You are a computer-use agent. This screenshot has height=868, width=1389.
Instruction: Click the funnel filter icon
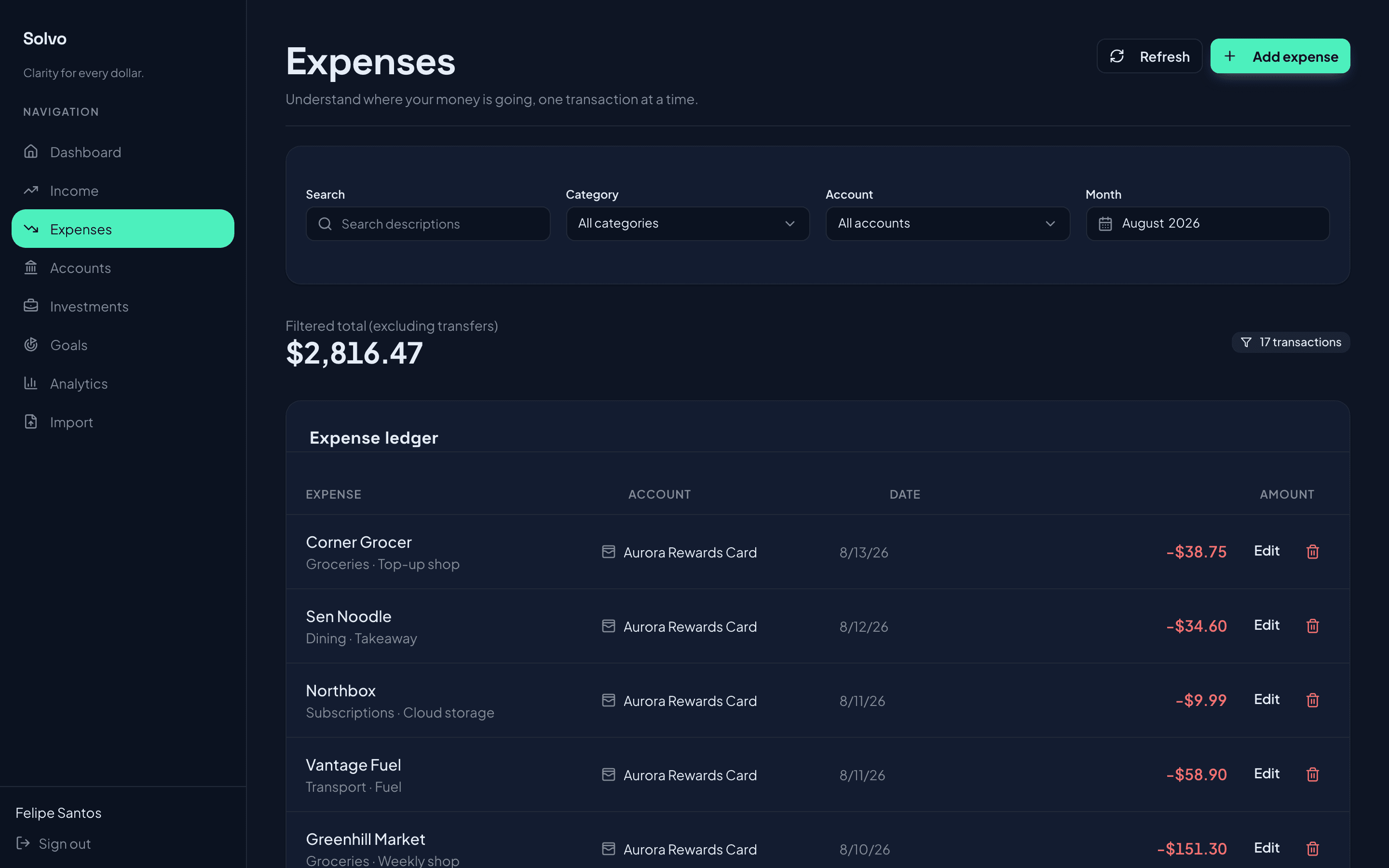coord(1245,342)
